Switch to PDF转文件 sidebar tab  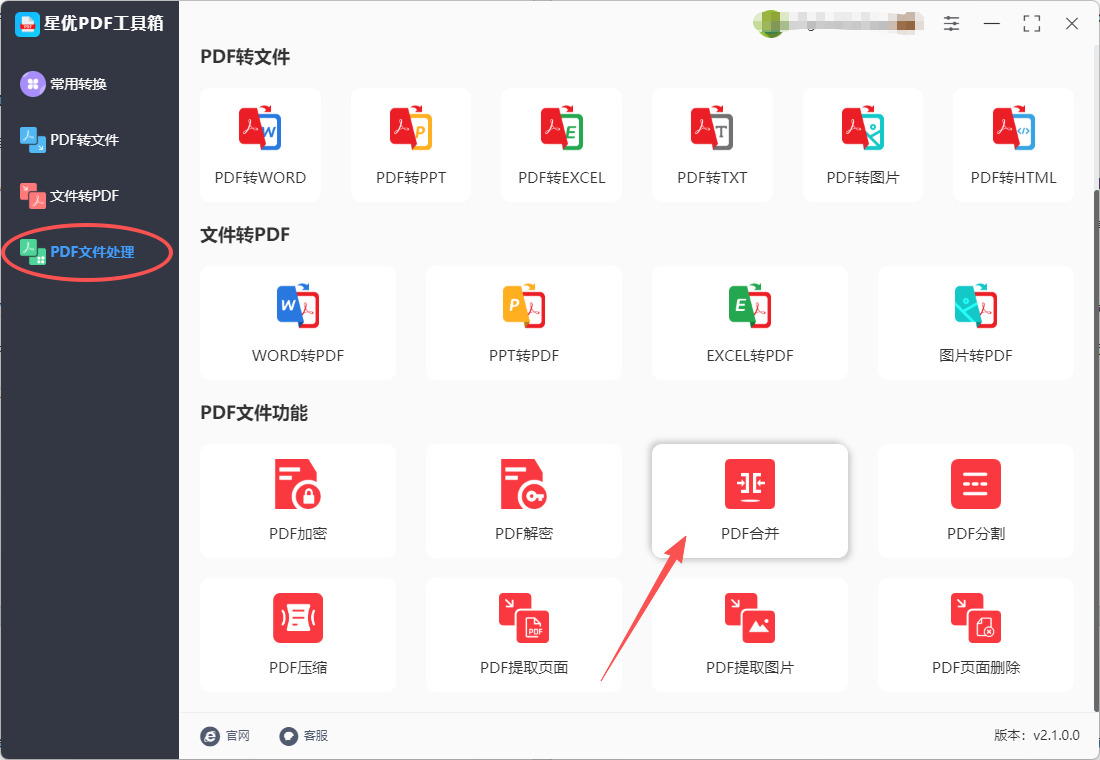point(69,140)
